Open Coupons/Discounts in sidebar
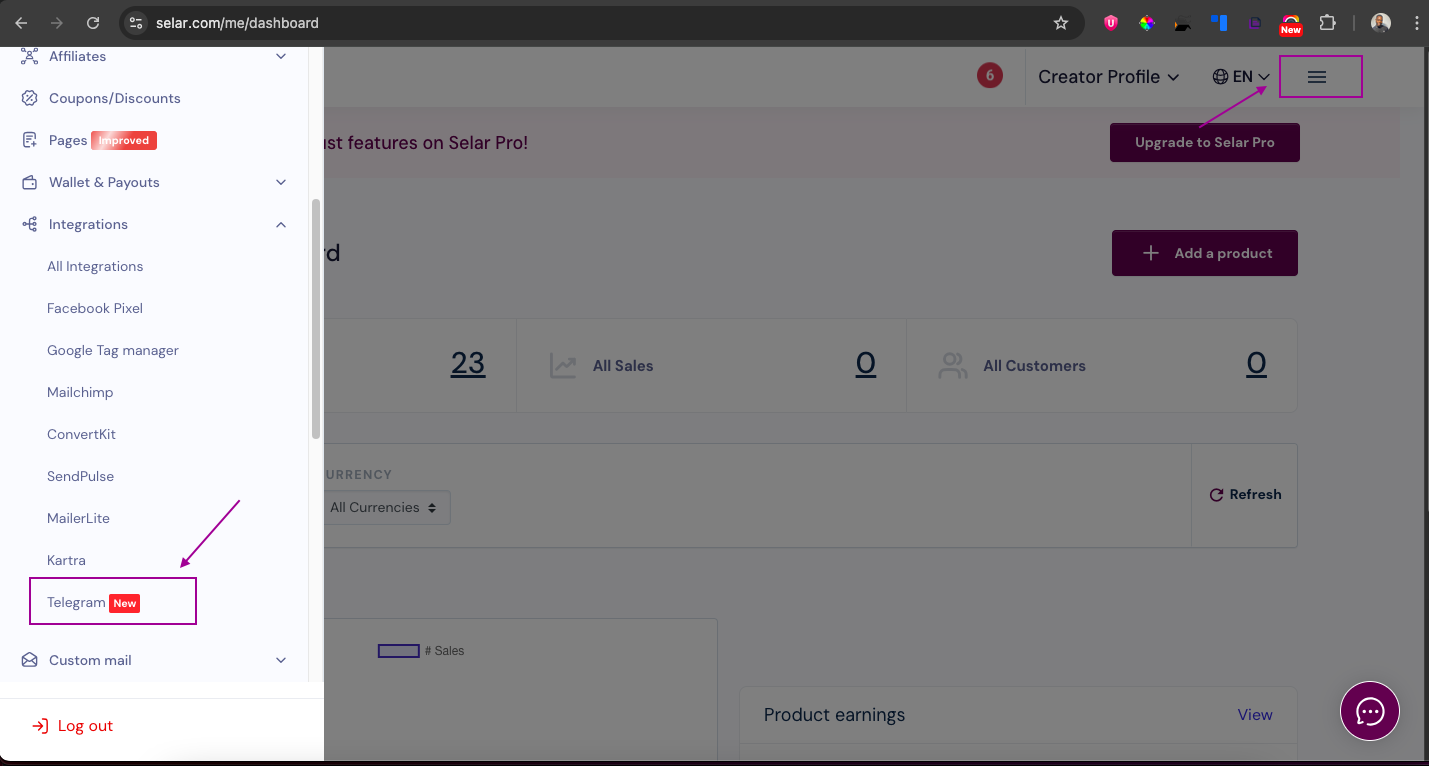 (115, 98)
